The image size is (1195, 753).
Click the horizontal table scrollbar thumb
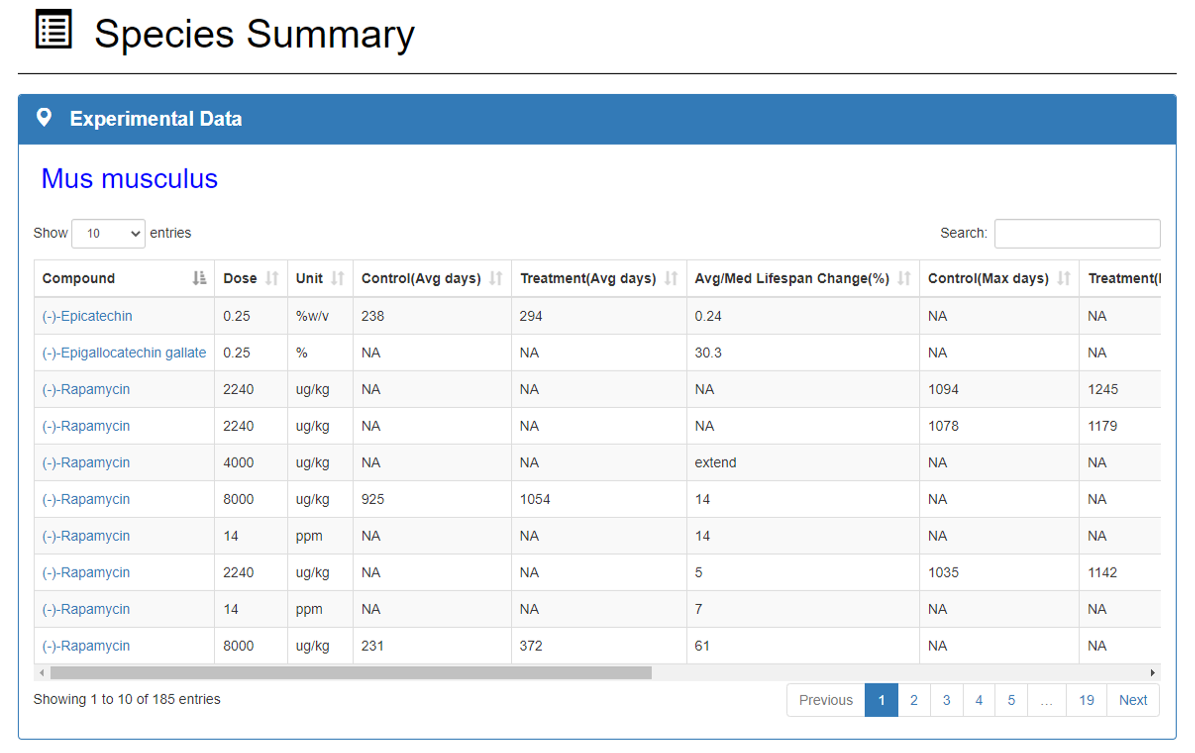point(350,673)
